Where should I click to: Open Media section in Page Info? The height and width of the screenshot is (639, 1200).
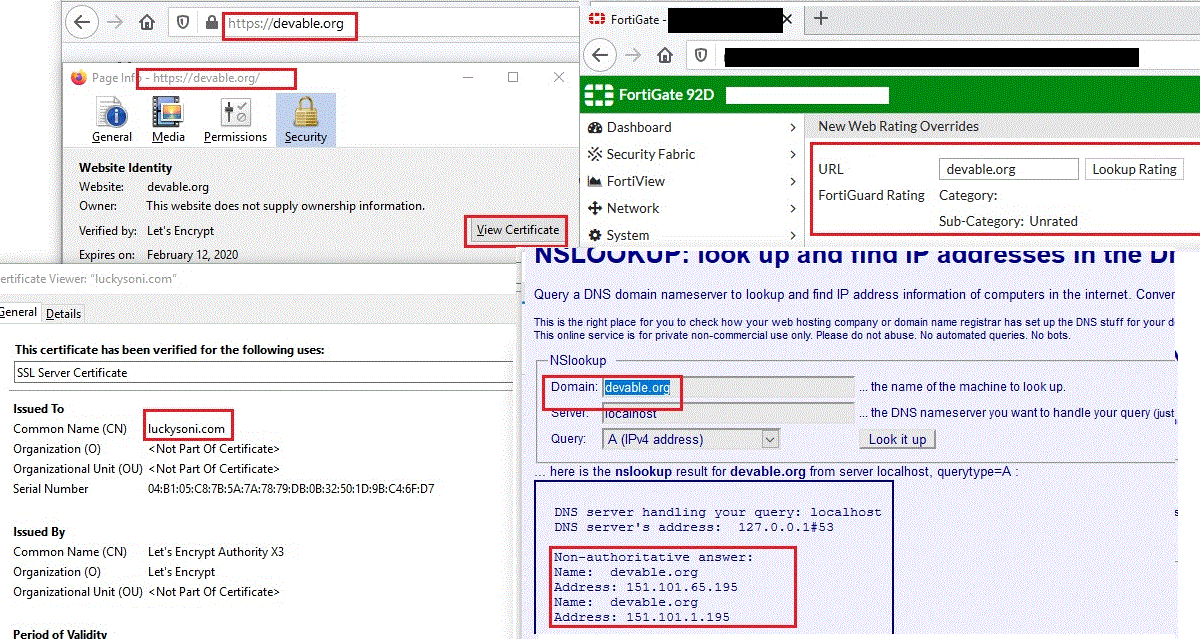(168, 121)
